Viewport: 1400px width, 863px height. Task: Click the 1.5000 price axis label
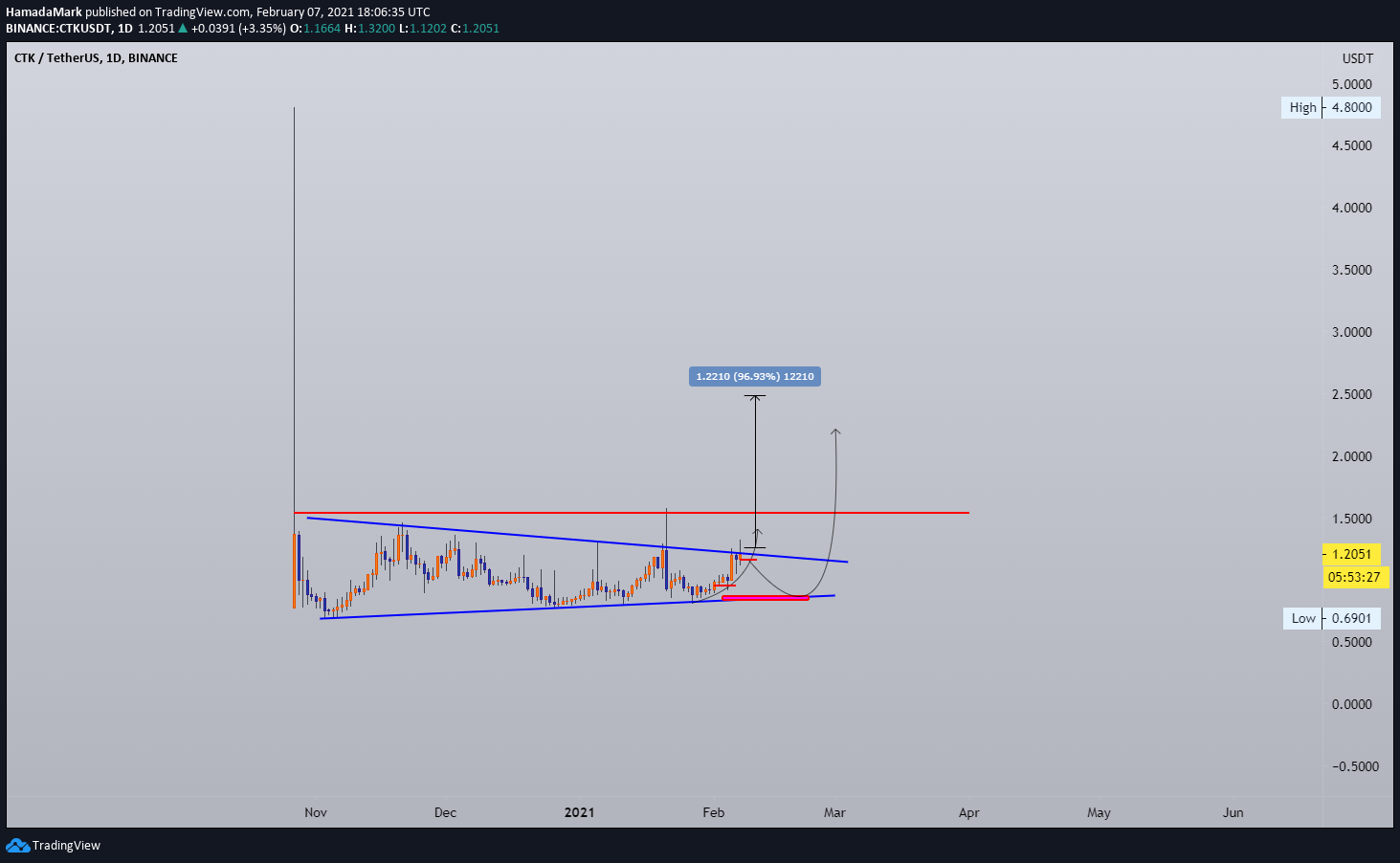[x=1351, y=519]
